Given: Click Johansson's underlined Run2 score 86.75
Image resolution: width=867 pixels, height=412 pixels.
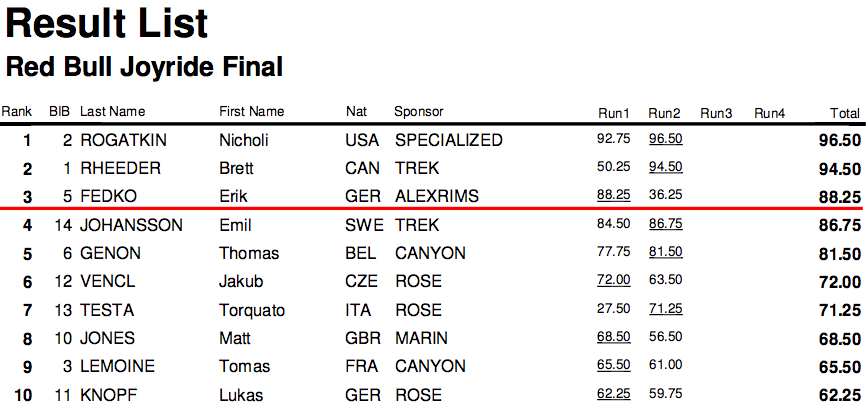Looking at the screenshot, I should coord(665,226).
